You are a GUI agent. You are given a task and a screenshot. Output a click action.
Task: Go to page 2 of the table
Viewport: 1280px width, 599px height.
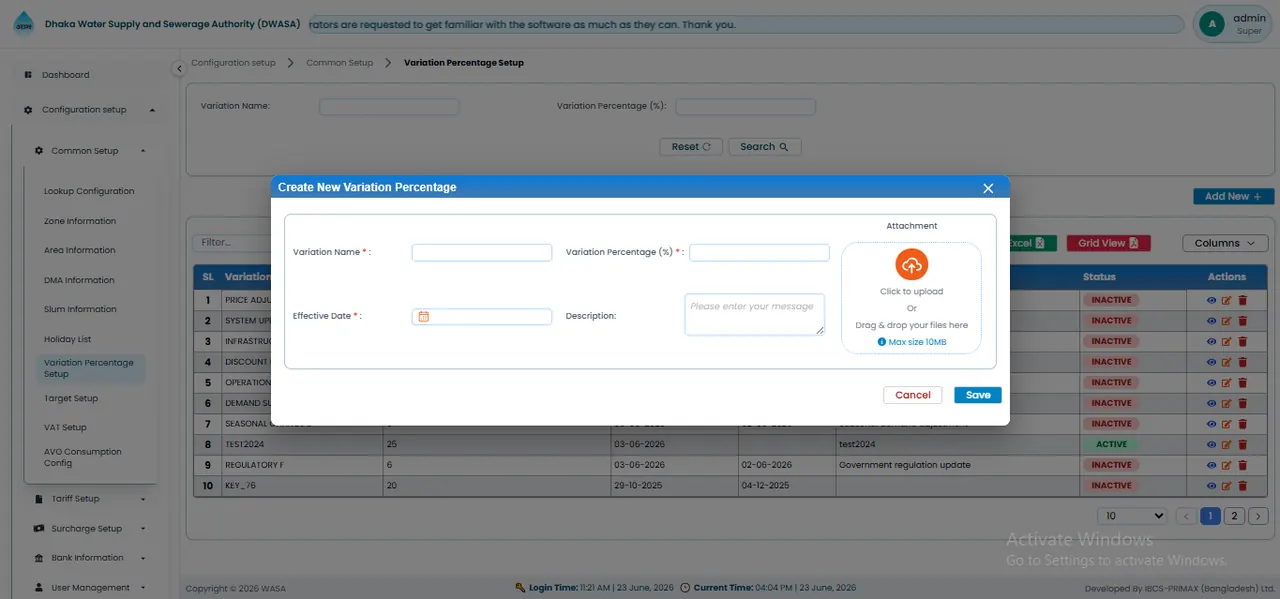tap(1235, 516)
